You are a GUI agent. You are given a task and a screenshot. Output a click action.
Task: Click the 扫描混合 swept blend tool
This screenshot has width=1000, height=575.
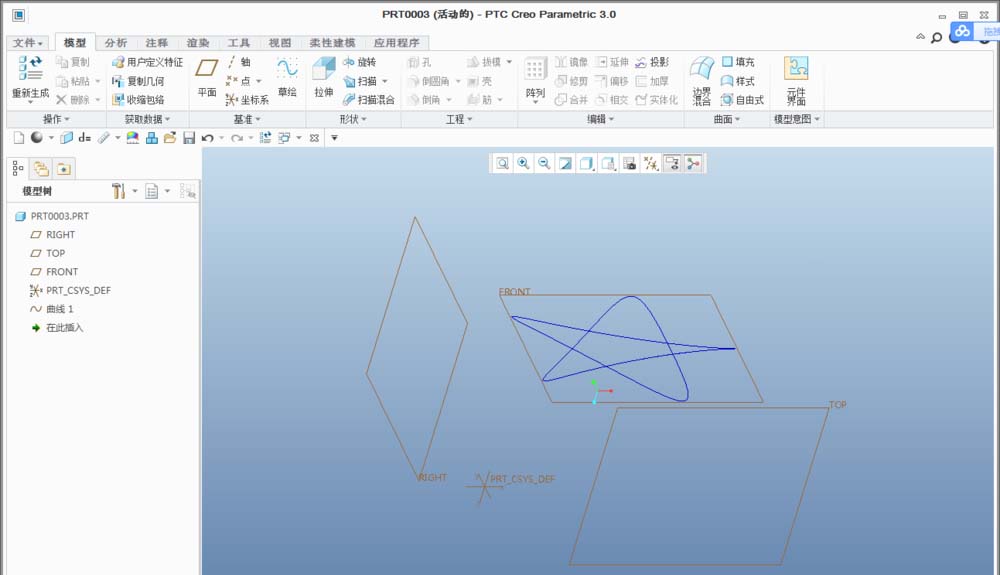369,99
